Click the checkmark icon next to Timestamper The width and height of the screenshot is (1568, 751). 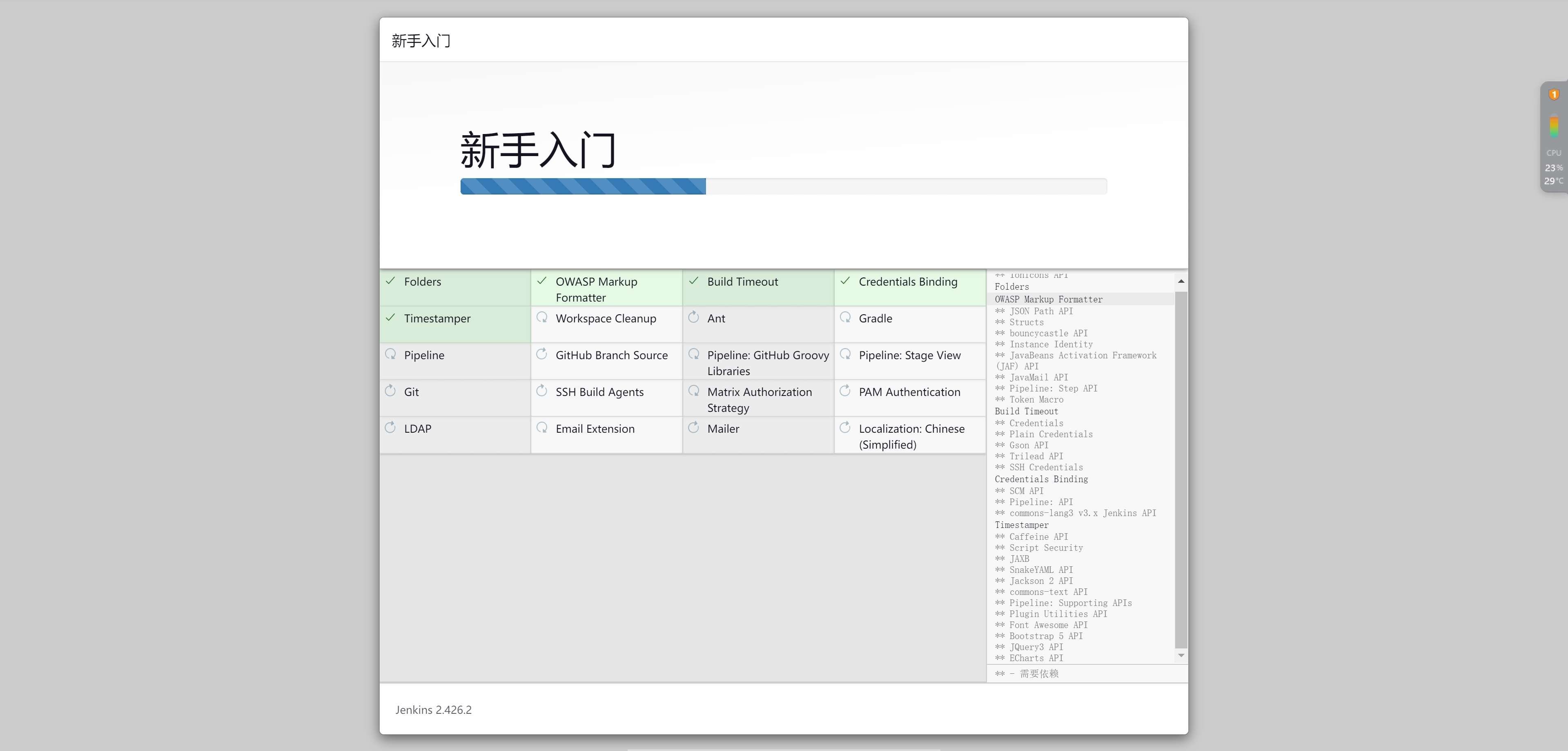pos(390,317)
